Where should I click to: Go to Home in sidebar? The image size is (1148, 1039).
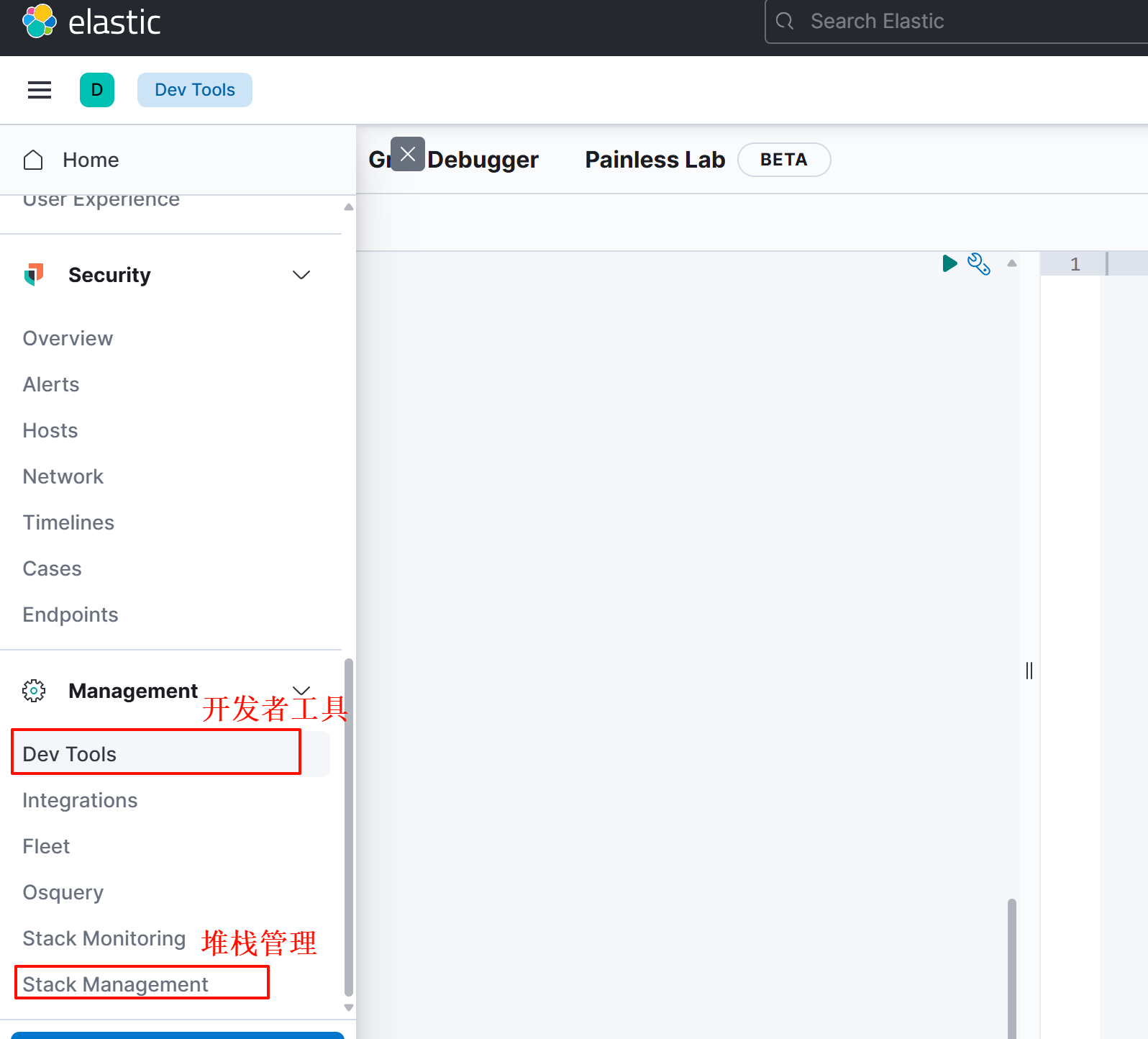[91, 160]
